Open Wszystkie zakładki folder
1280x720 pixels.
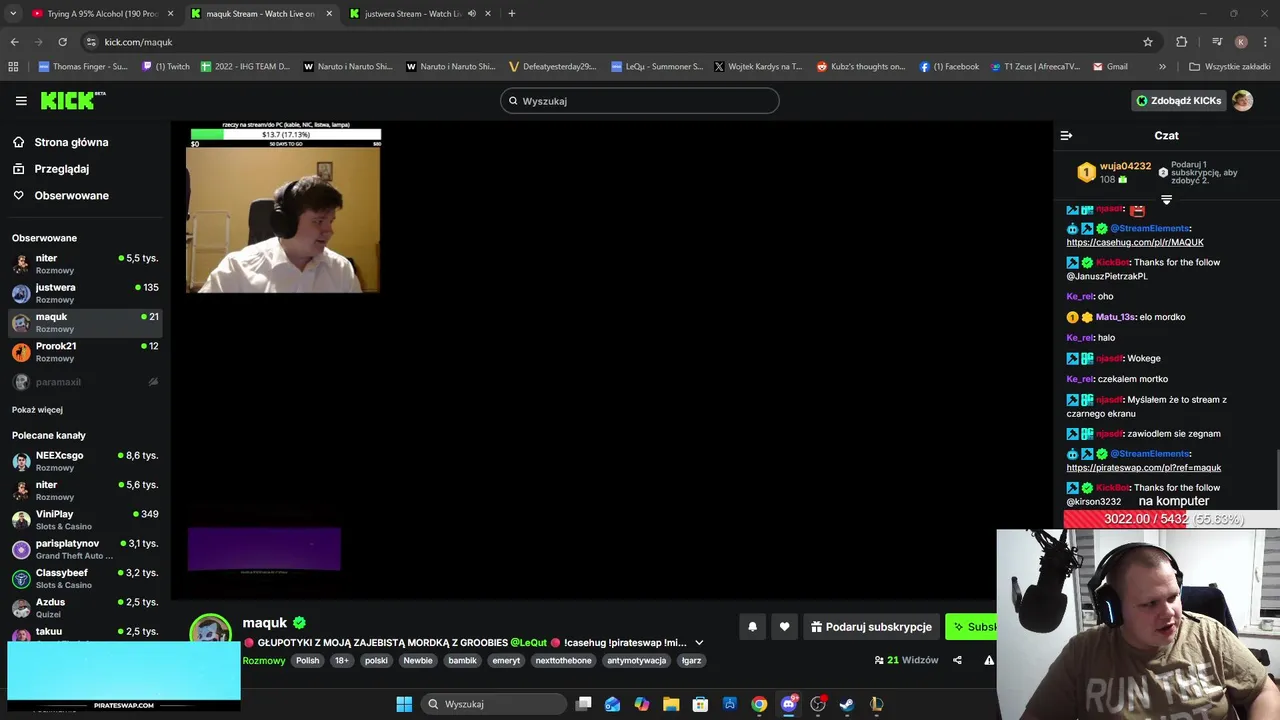tap(1229, 67)
